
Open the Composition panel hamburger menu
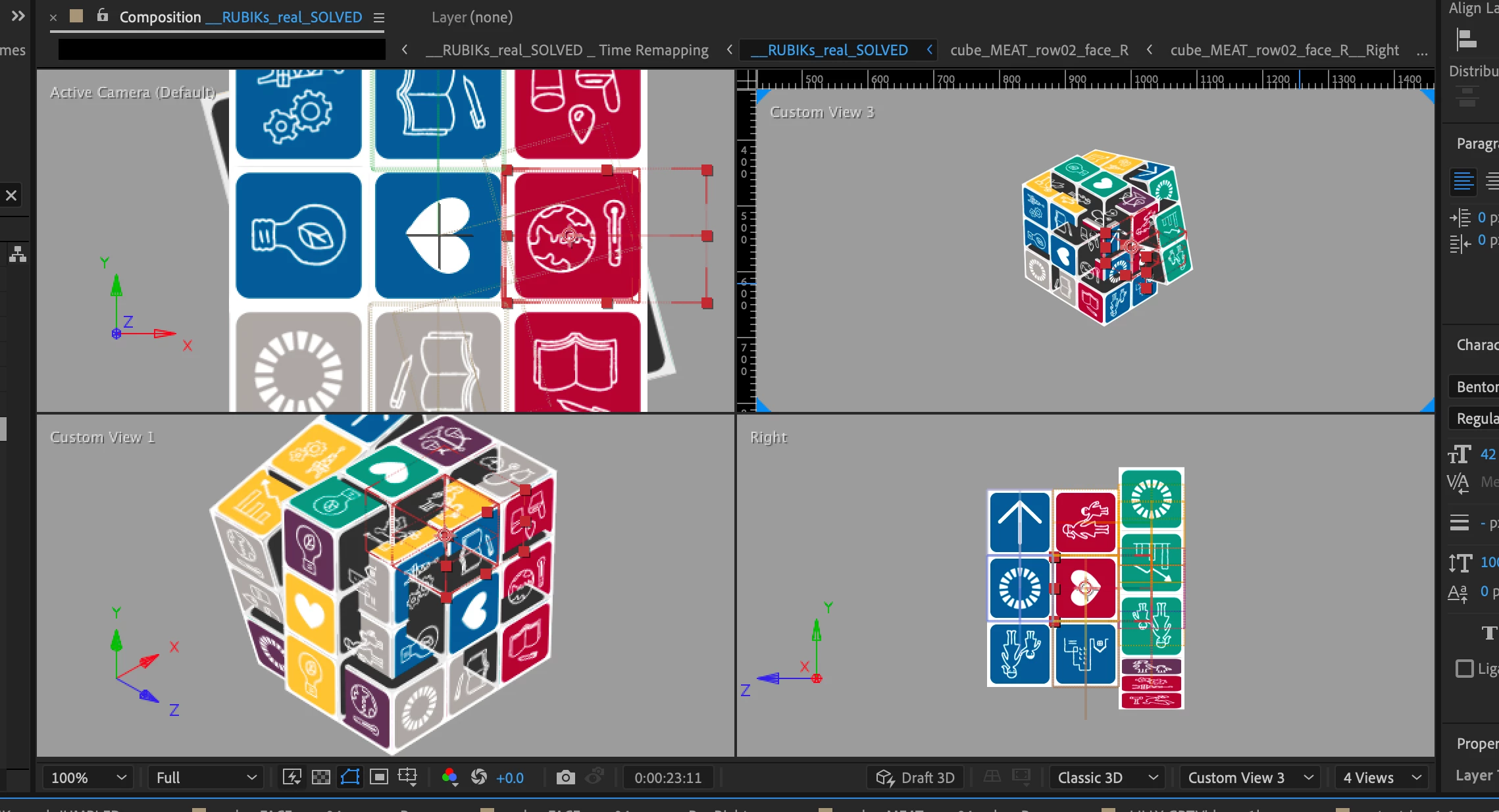pos(379,18)
